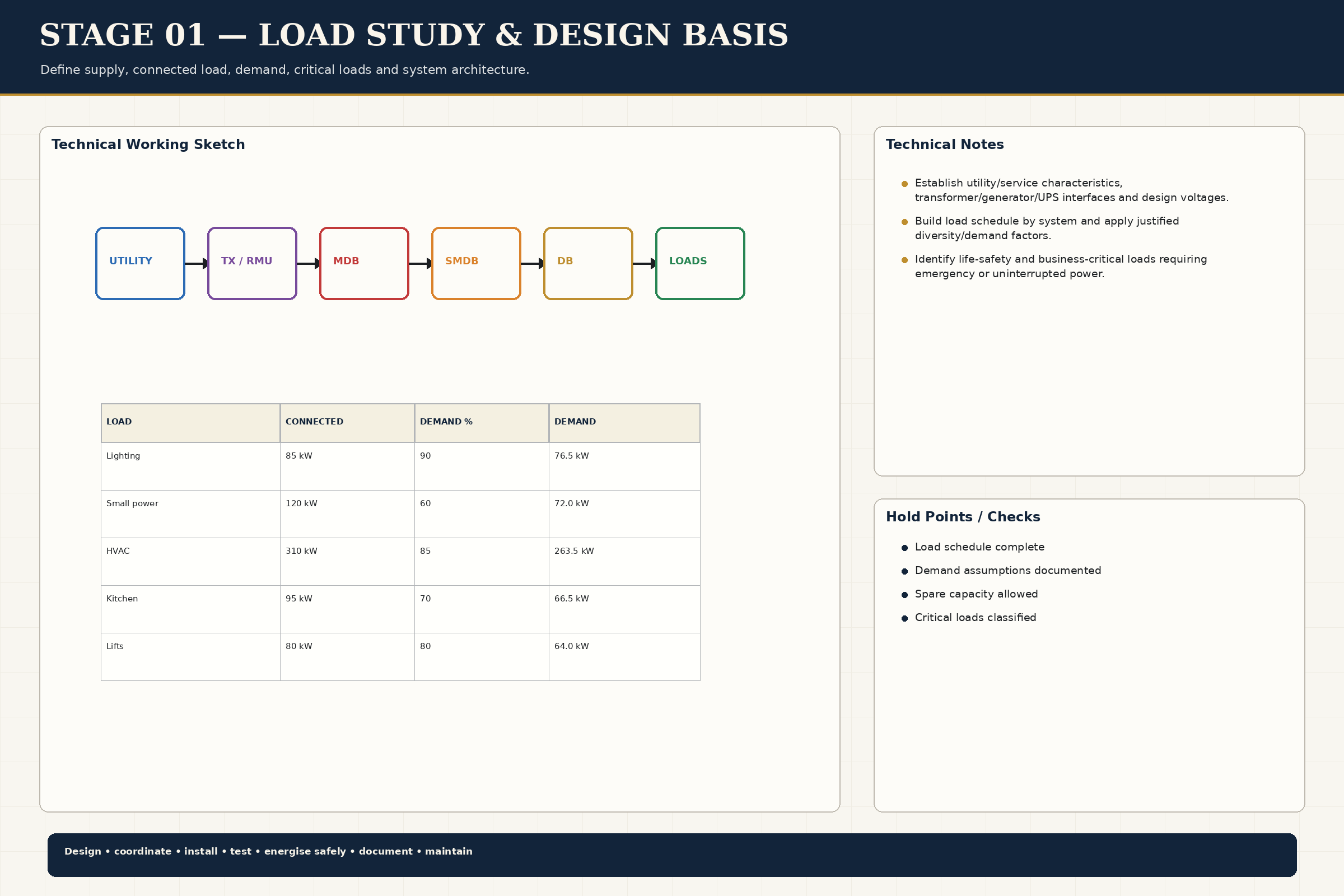The height and width of the screenshot is (896, 1344).
Task: Select the HVAC row label
Action: tap(118, 551)
